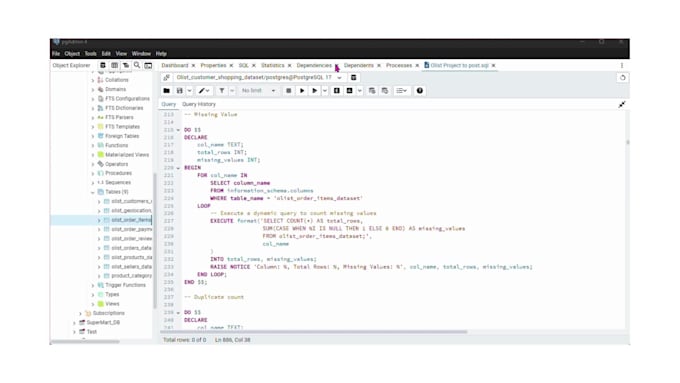Screen dimensions: 680x383
Task: Open File folder icon in query toolbar
Action: pyautogui.click(x=167, y=91)
